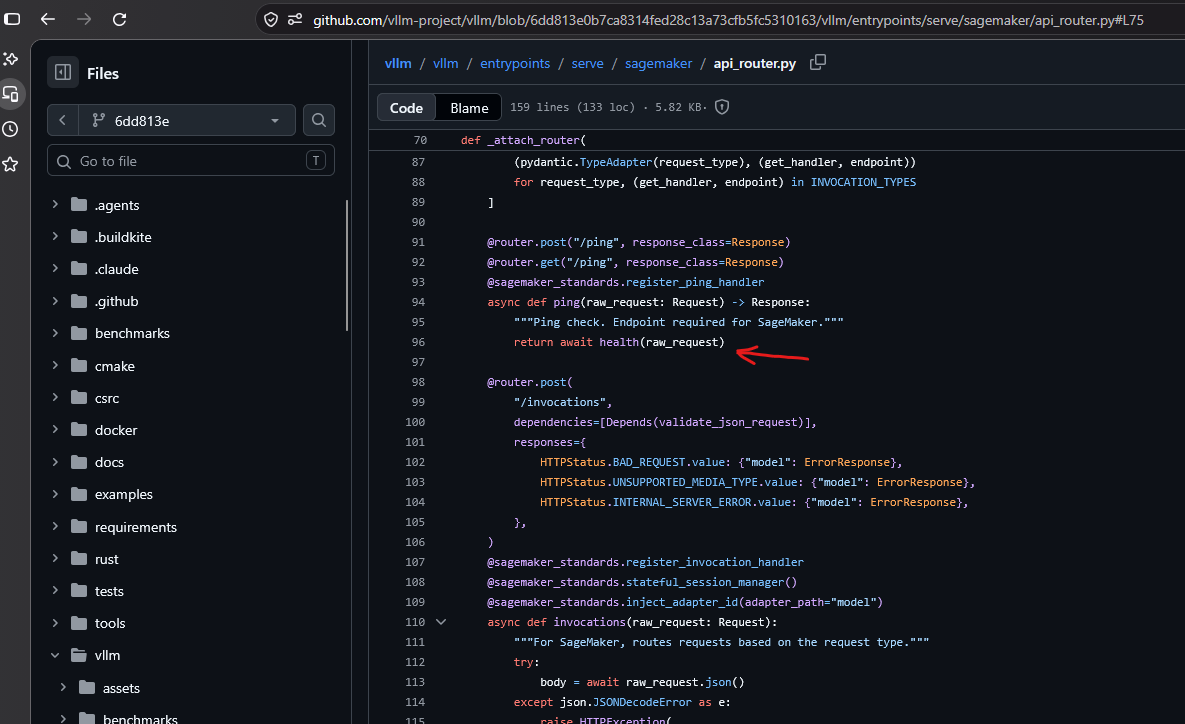1185x724 pixels.
Task: Open the synced devices icon in browser sidebar
Action: click(x=11, y=94)
